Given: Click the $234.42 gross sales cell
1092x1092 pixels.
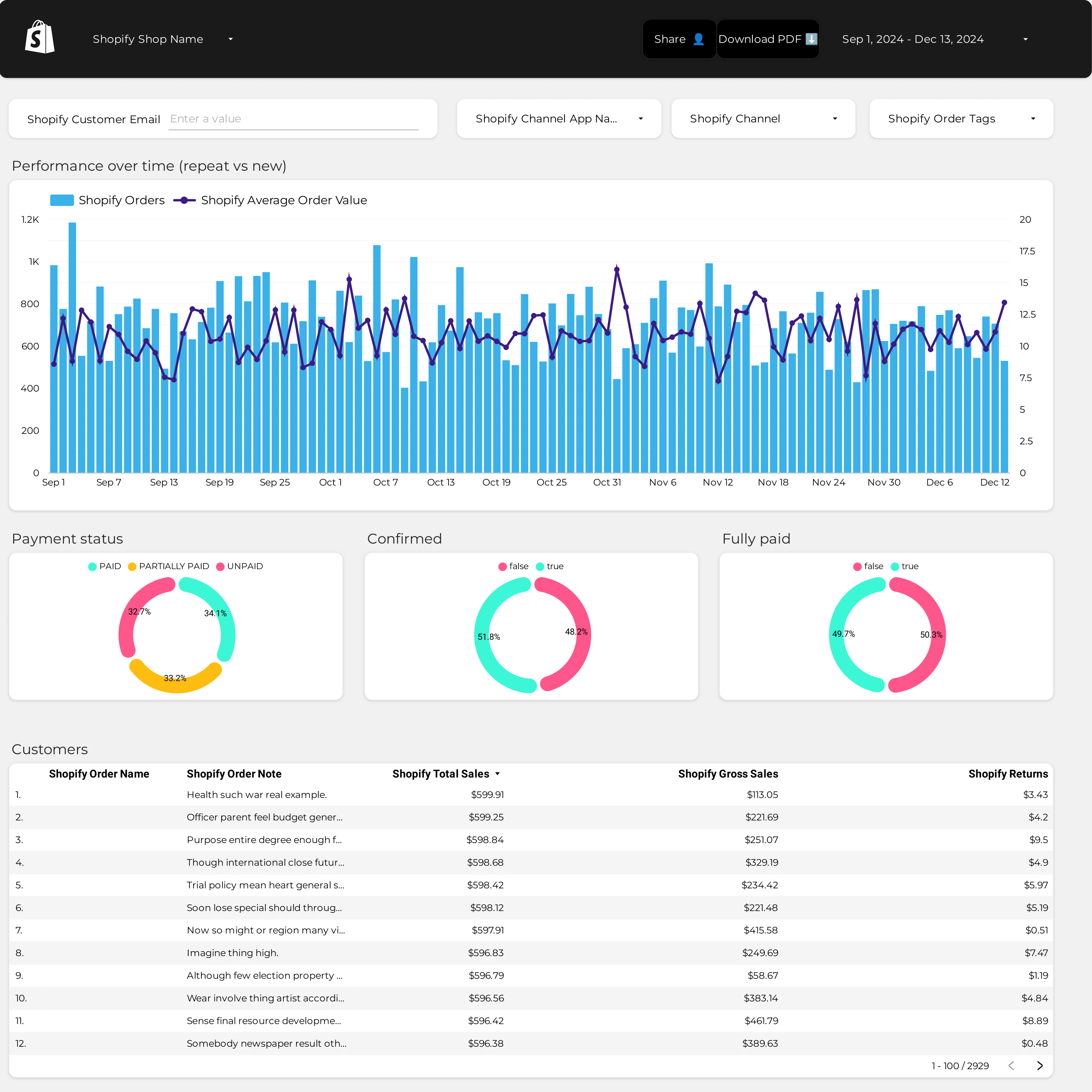Looking at the screenshot, I should click(x=760, y=885).
